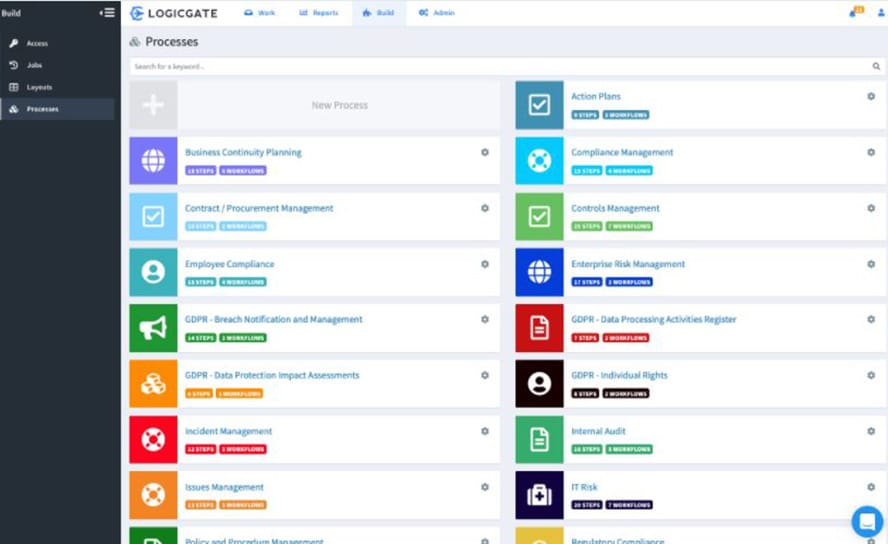
Task: Open the chat support bubble icon
Action: (x=866, y=521)
